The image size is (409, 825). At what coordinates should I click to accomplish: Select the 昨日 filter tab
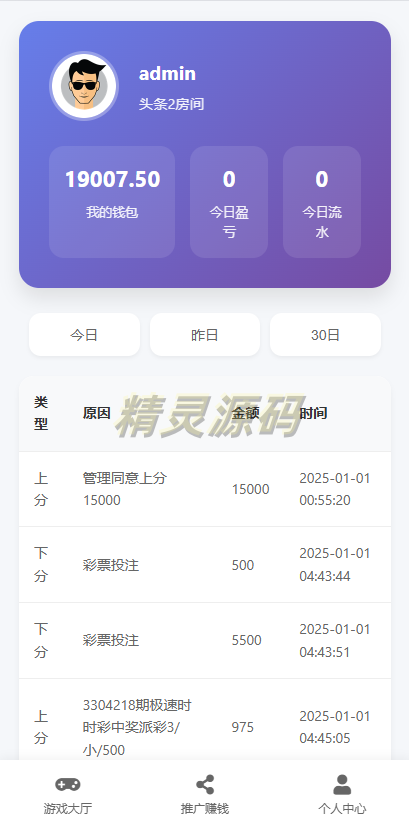point(205,335)
